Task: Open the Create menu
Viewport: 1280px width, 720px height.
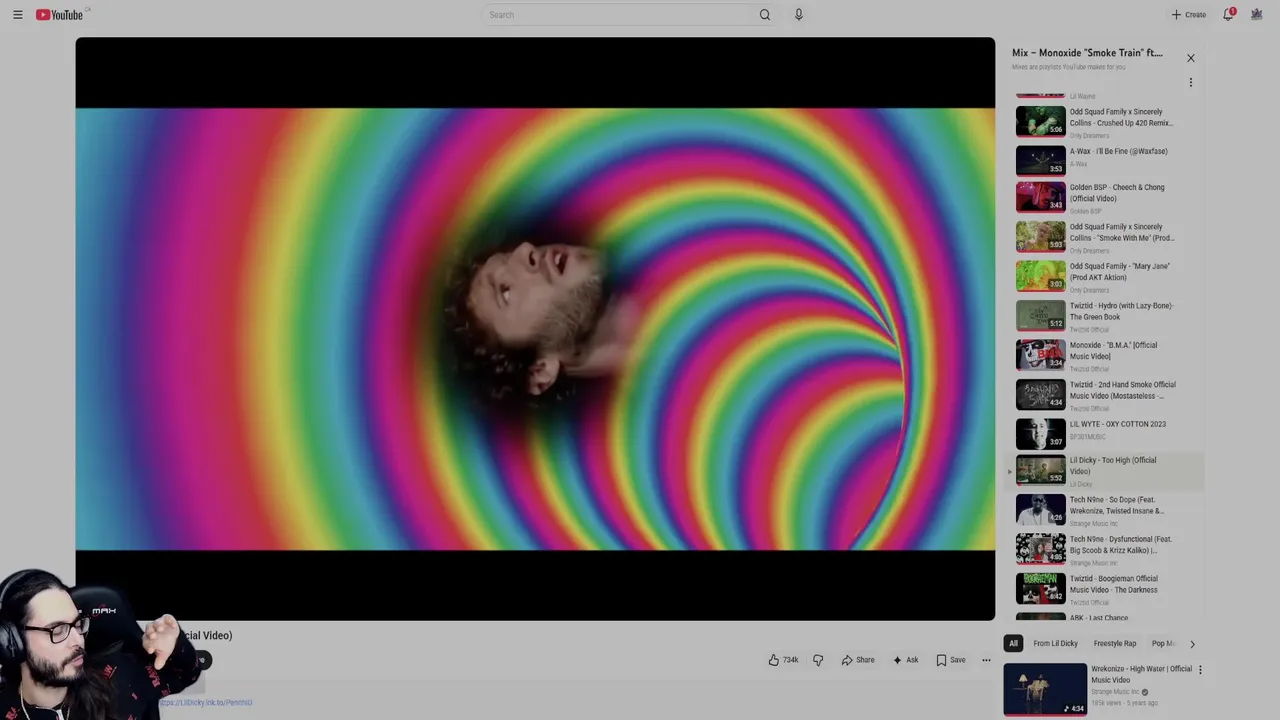Action: click(1189, 15)
